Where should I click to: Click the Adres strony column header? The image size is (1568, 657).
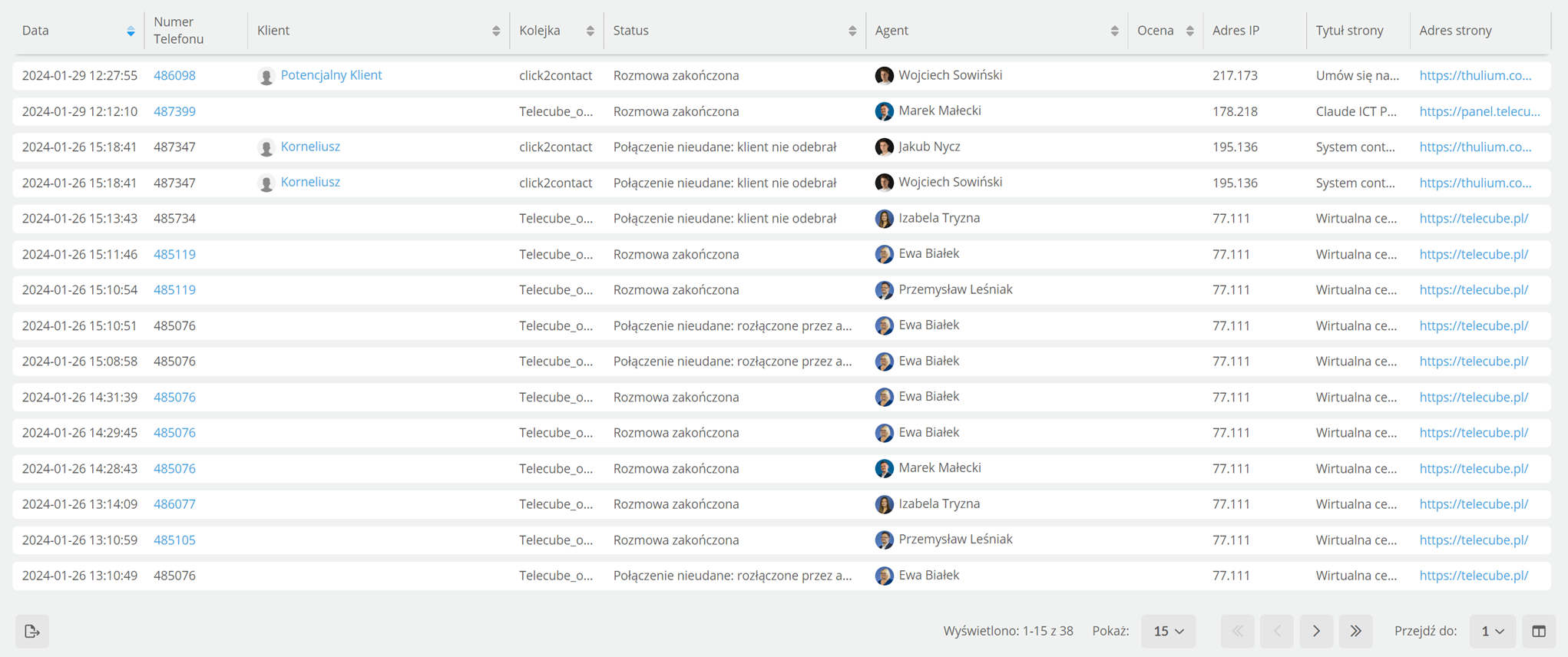coord(1455,31)
